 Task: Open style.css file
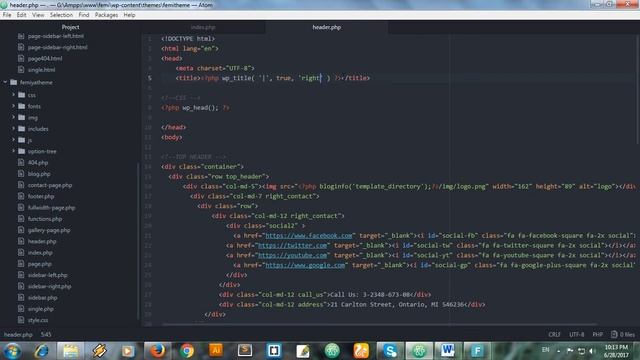pos(38,320)
